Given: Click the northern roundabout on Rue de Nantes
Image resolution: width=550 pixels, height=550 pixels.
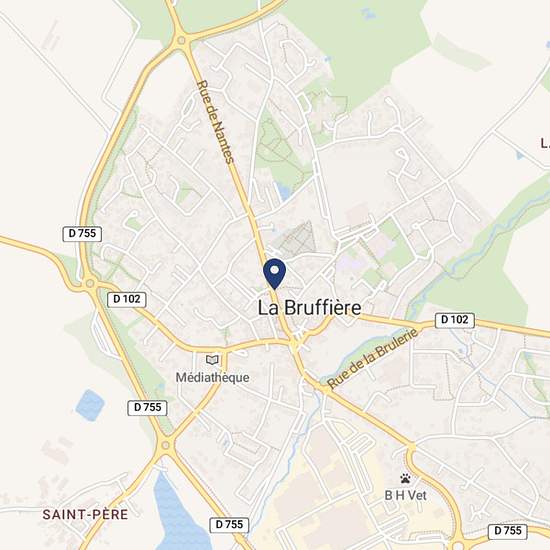Looking at the screenshot, I should point(181,40).
